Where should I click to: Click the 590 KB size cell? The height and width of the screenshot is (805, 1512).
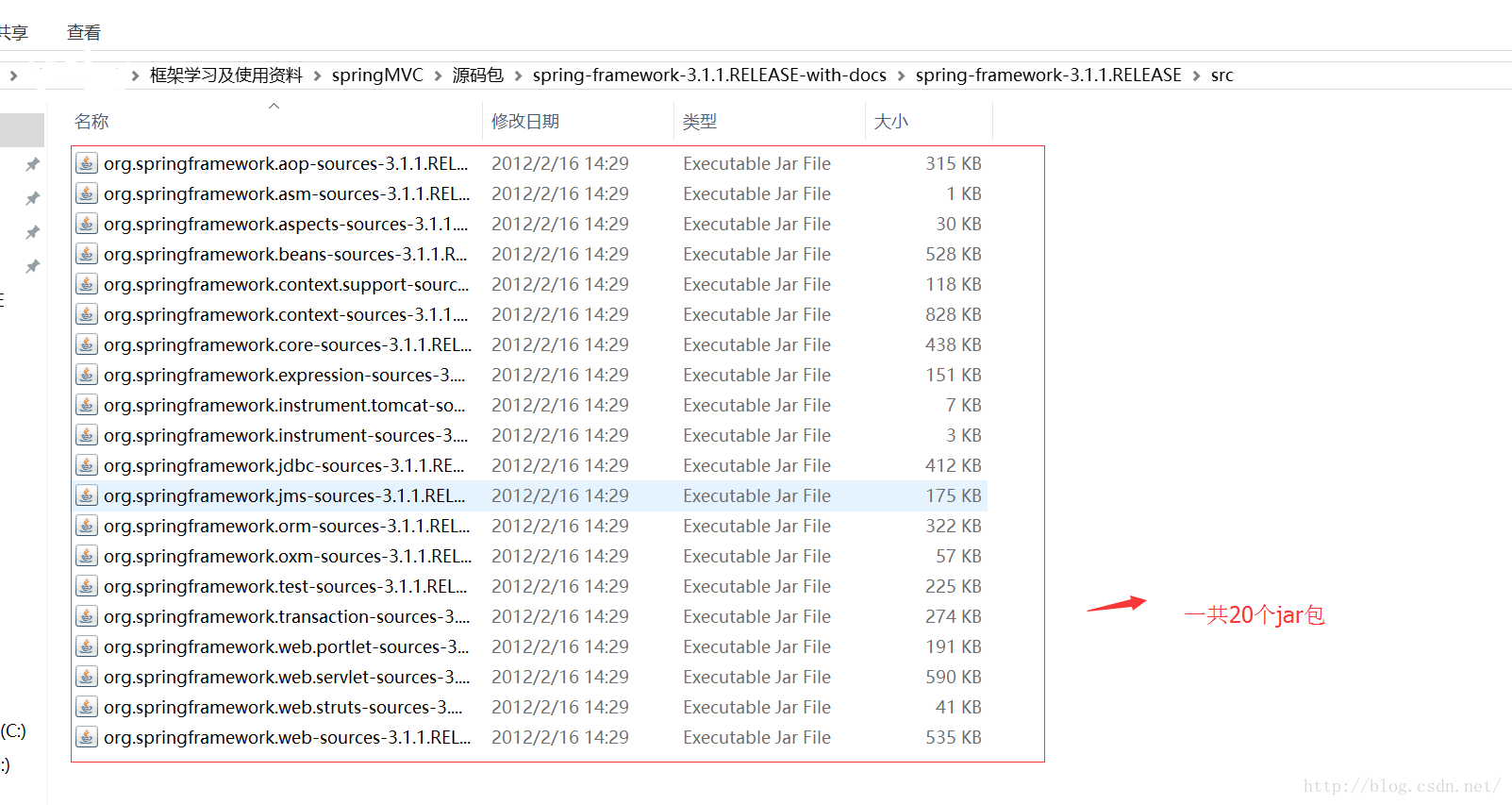(x=954, y=677)
